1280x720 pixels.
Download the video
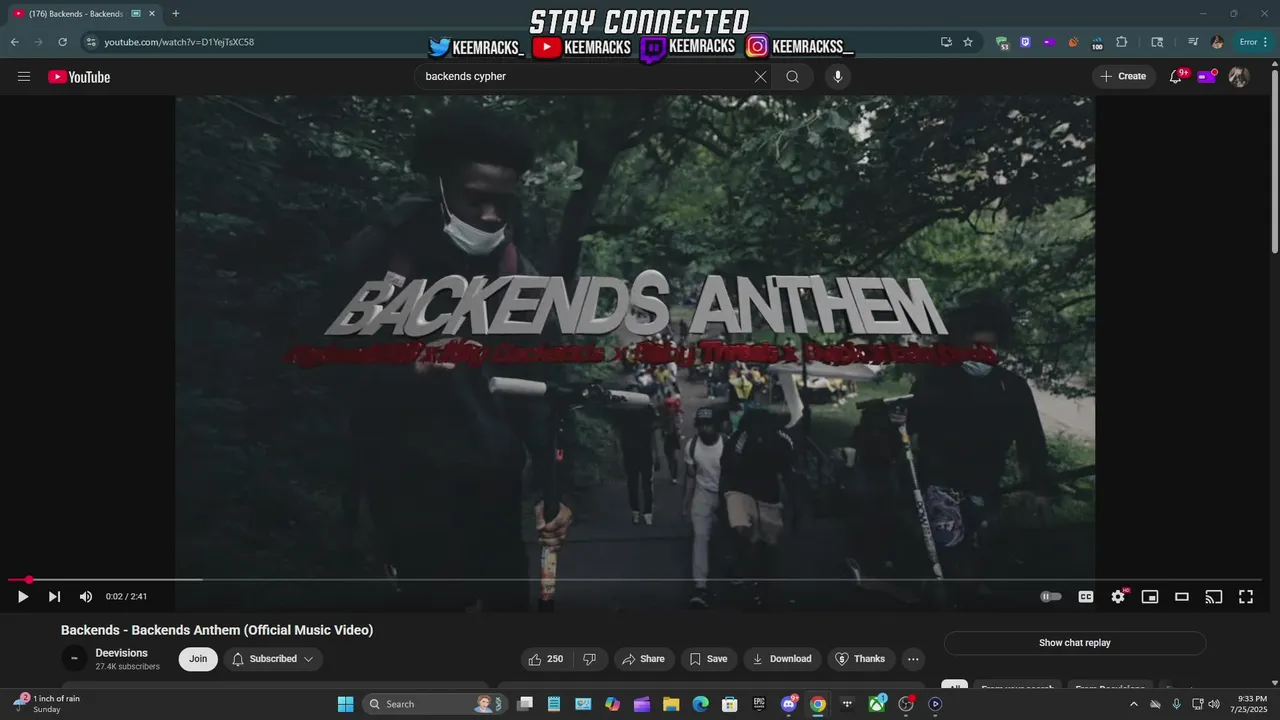click(782, 659)
